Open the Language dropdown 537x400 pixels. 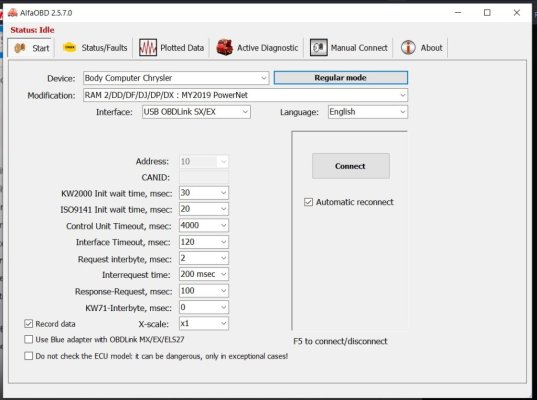(368, 112)
